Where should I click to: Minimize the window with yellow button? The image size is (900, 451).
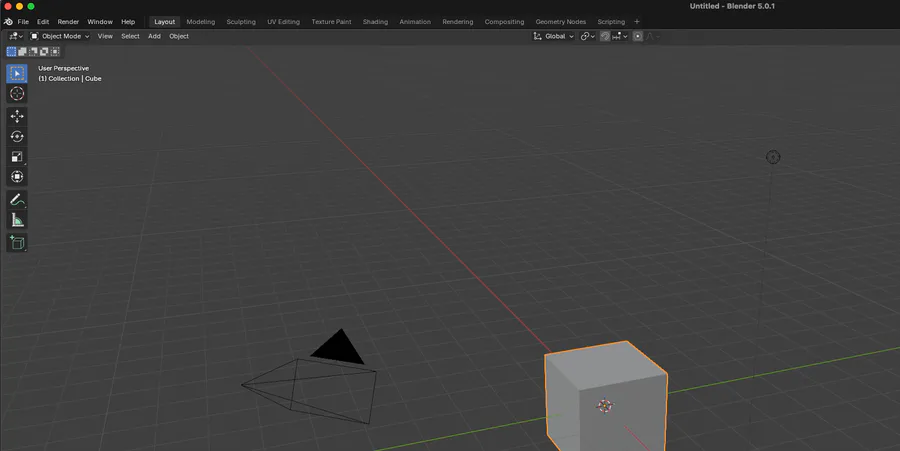(x=20, y=6)
